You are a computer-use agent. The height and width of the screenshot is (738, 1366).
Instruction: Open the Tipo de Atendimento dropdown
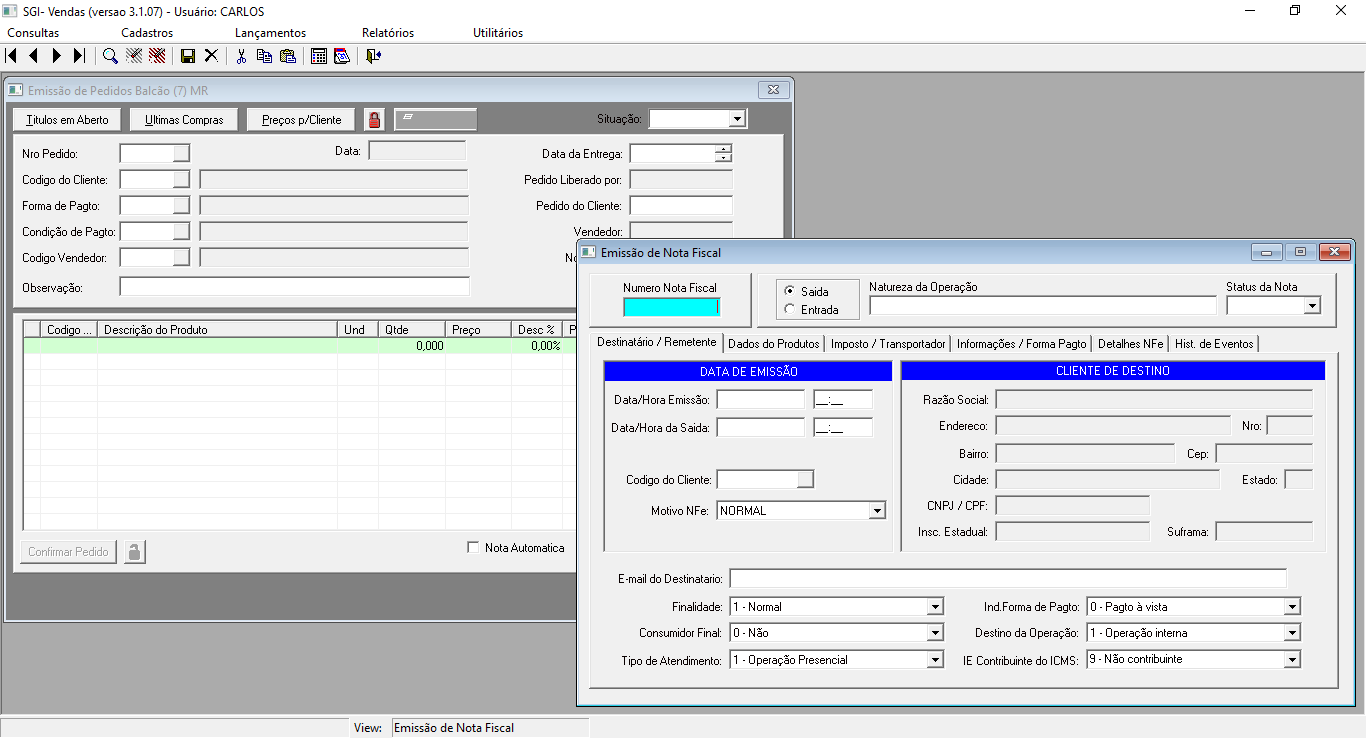935,660
